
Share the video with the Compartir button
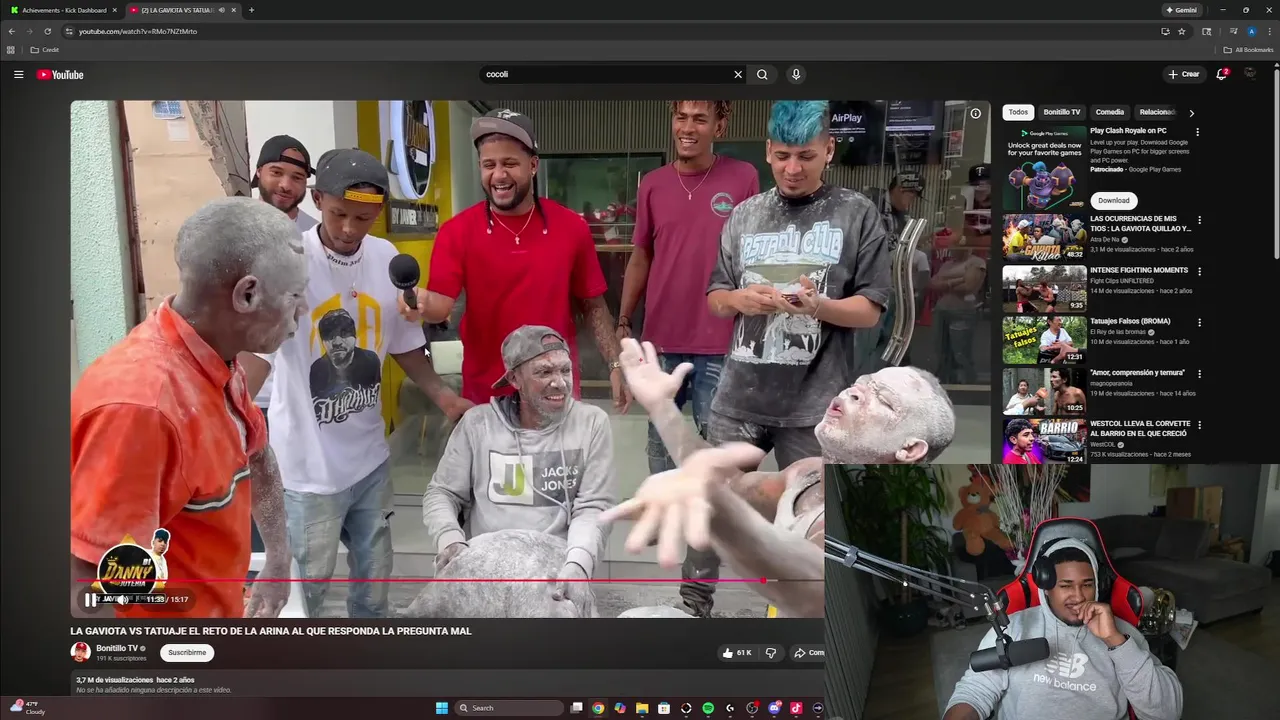pyautogui.click(x=809, y=653)
